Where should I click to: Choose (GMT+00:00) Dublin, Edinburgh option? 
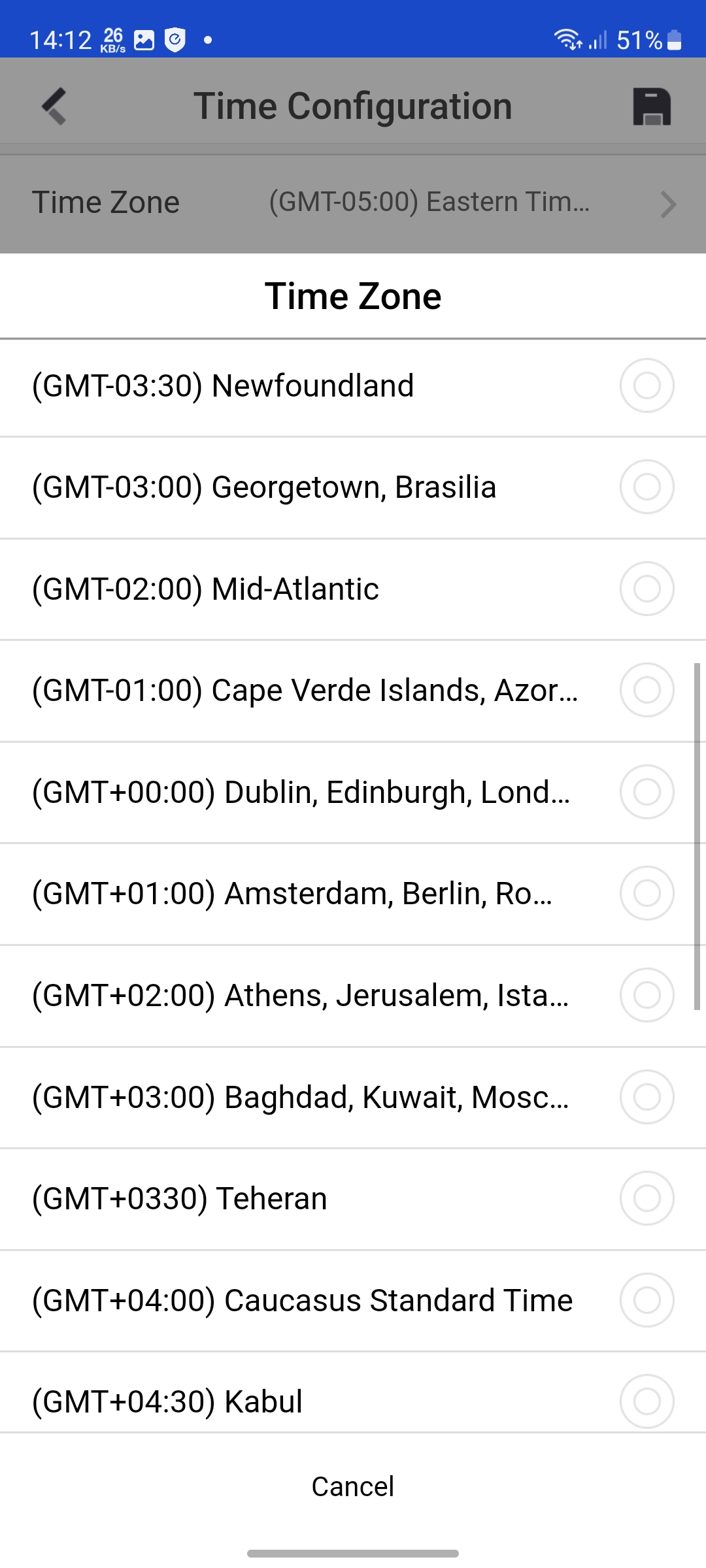pos(301,792)
